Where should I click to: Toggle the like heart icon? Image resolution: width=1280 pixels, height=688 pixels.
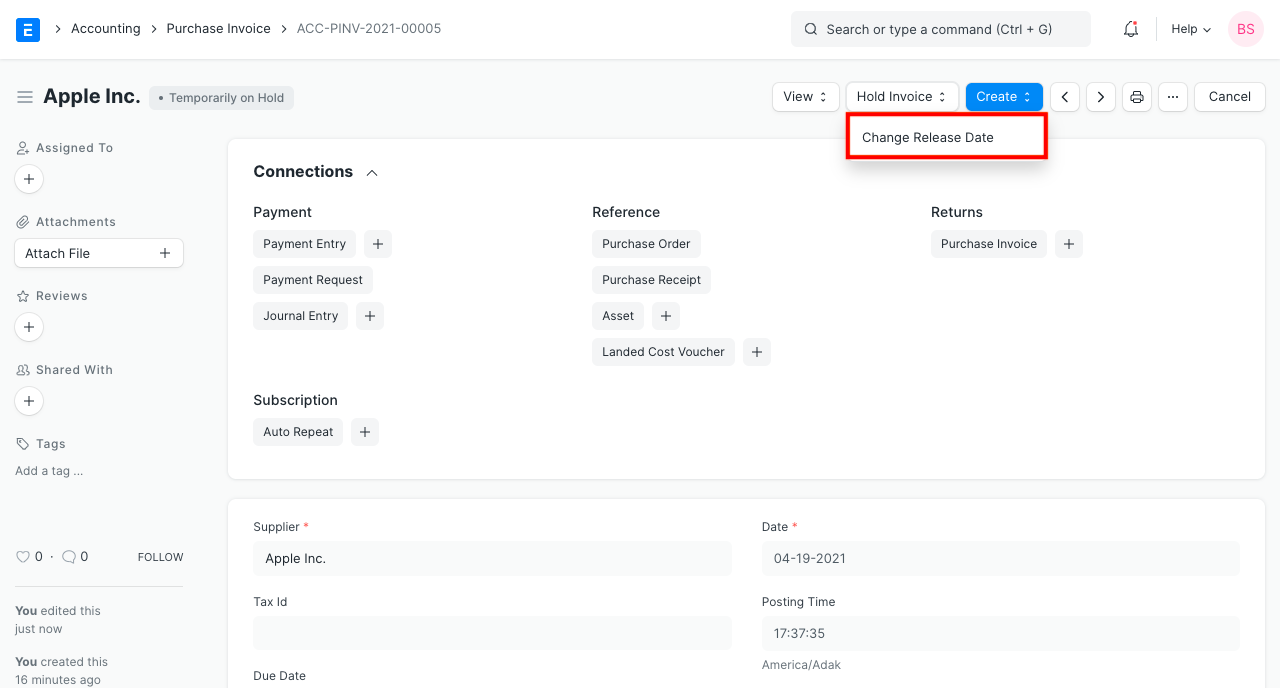pos(22,556)
